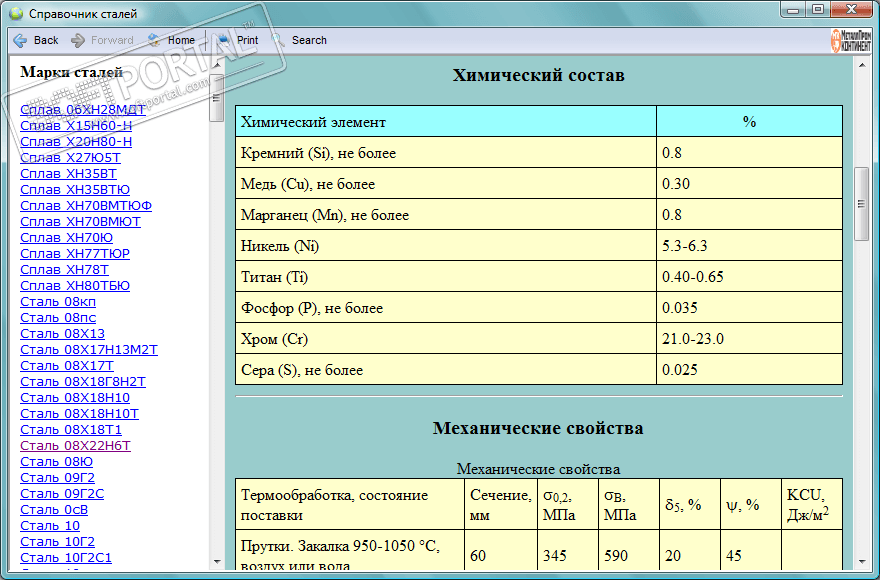This screenshot has width=880, height=580.
Task: Open link Сплав ХН70ВМЮТ
Action: (80, 221)
